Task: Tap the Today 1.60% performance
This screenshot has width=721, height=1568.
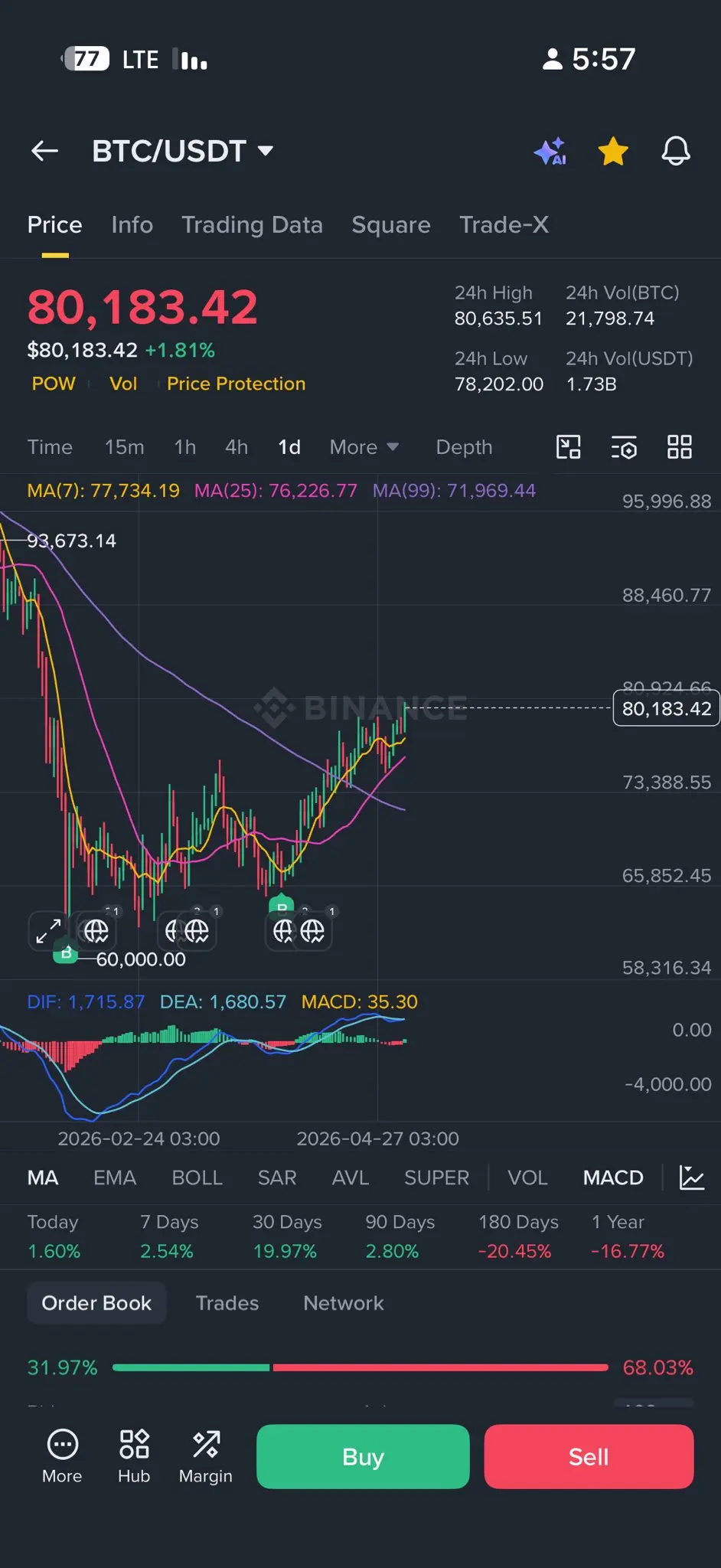Action: (x=54, y=1236)
